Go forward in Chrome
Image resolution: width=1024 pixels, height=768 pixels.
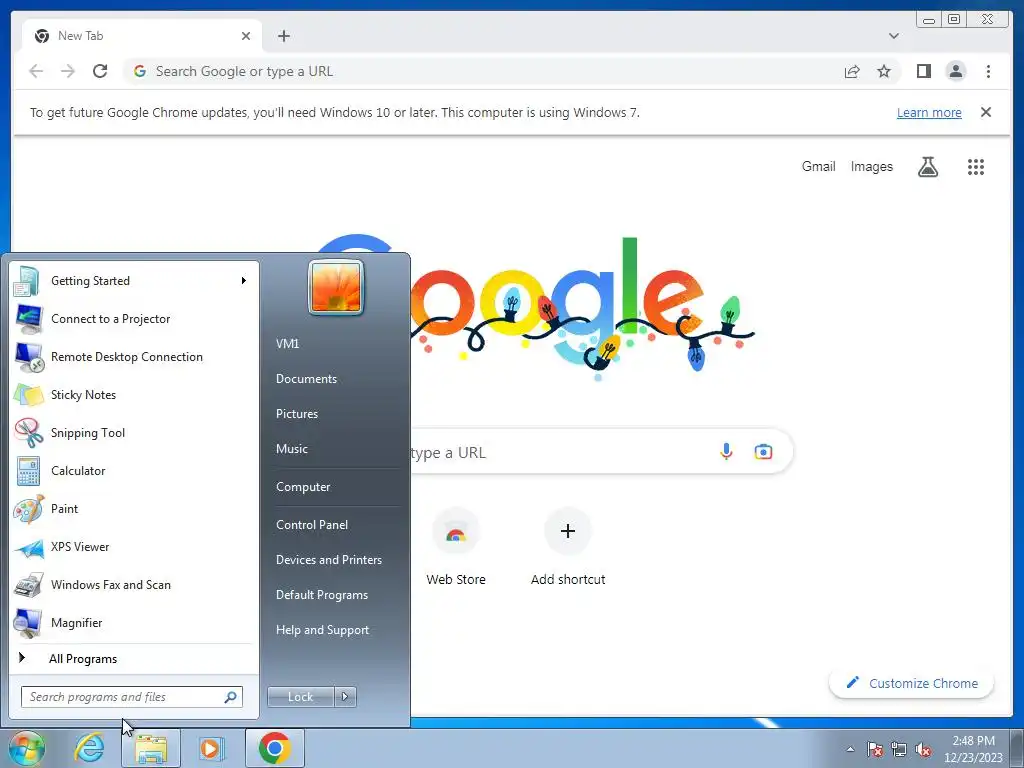pyautogui.click(x=68, y=71)
